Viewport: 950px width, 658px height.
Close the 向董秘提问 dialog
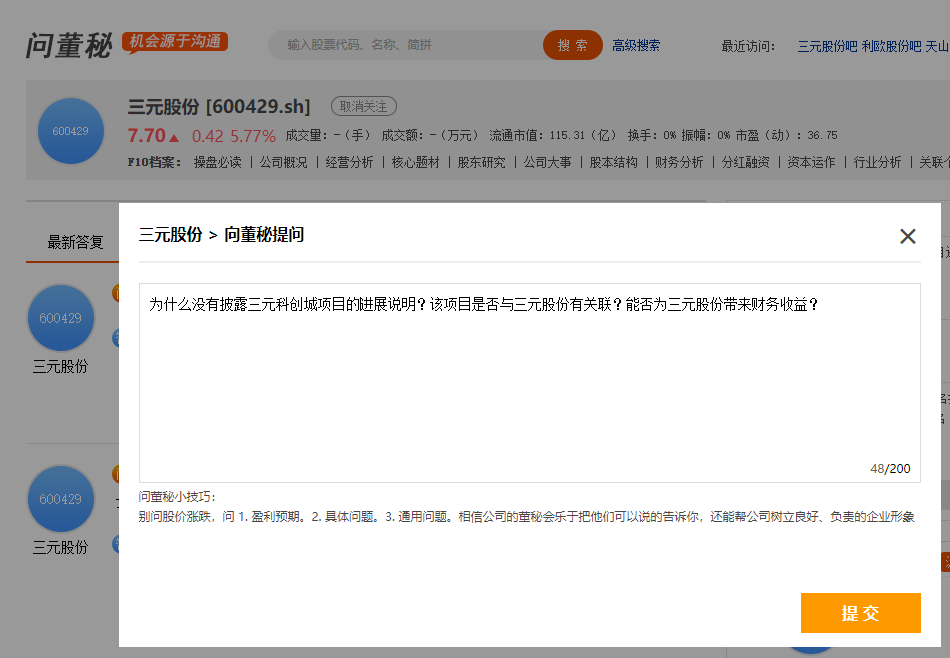click(907, 236)
